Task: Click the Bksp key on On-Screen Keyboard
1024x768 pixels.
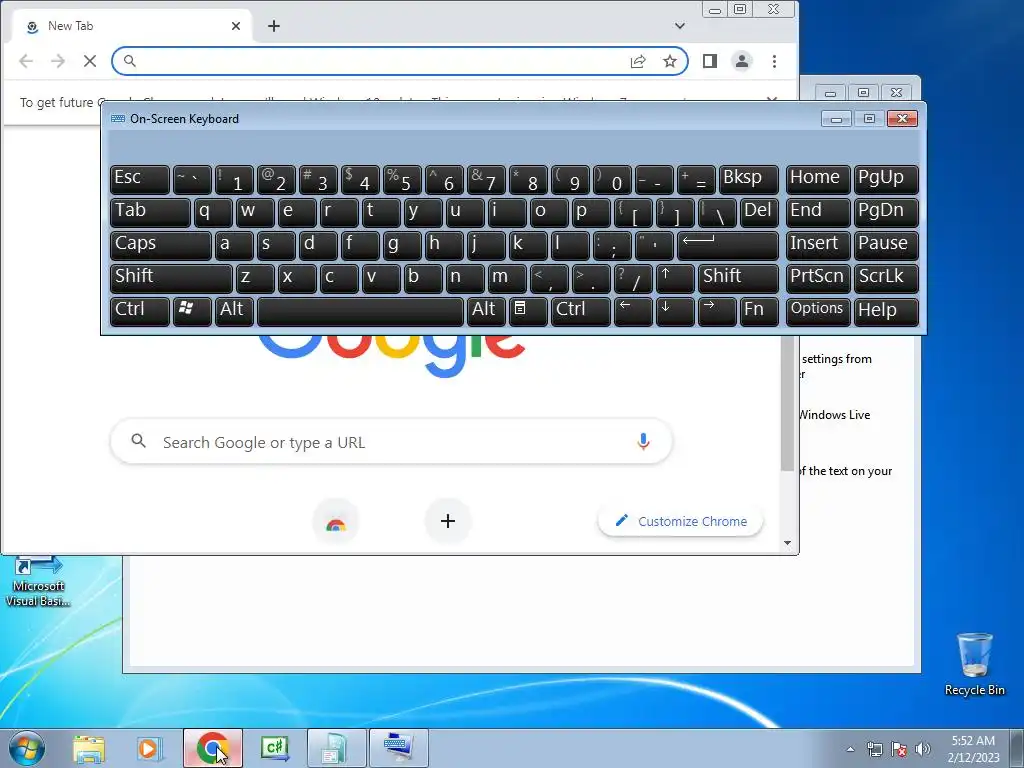Action: click(x=749, y=179)
